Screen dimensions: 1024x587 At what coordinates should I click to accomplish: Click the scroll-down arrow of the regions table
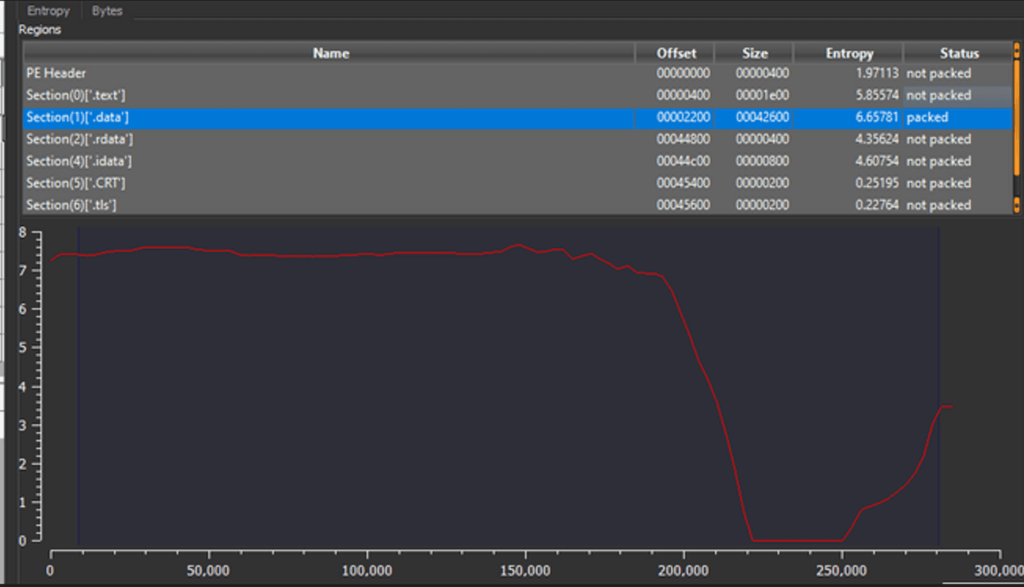click(x=1017, y=206)
